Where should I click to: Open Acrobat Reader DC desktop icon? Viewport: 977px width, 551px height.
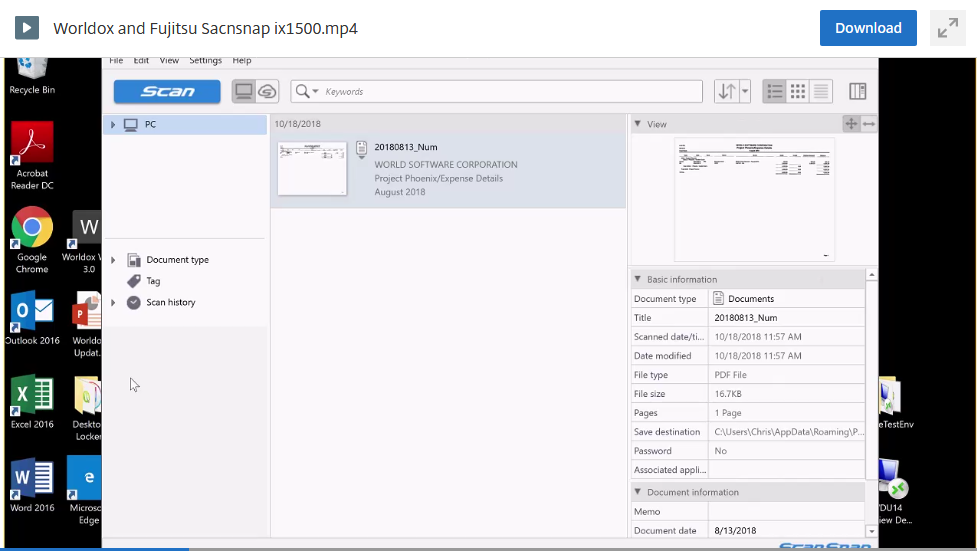point(32,156)
